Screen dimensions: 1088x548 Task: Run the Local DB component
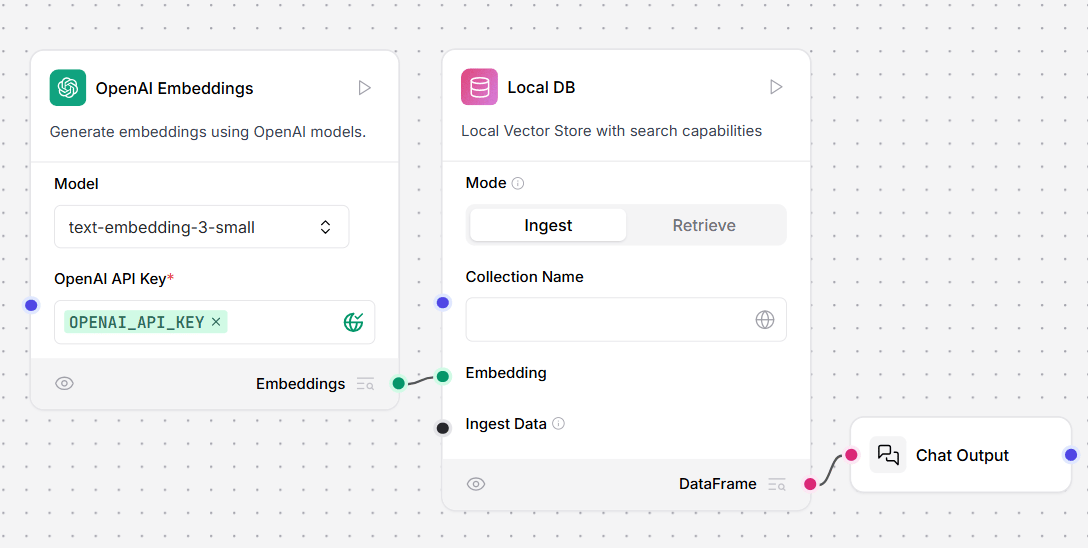point(776,87)
